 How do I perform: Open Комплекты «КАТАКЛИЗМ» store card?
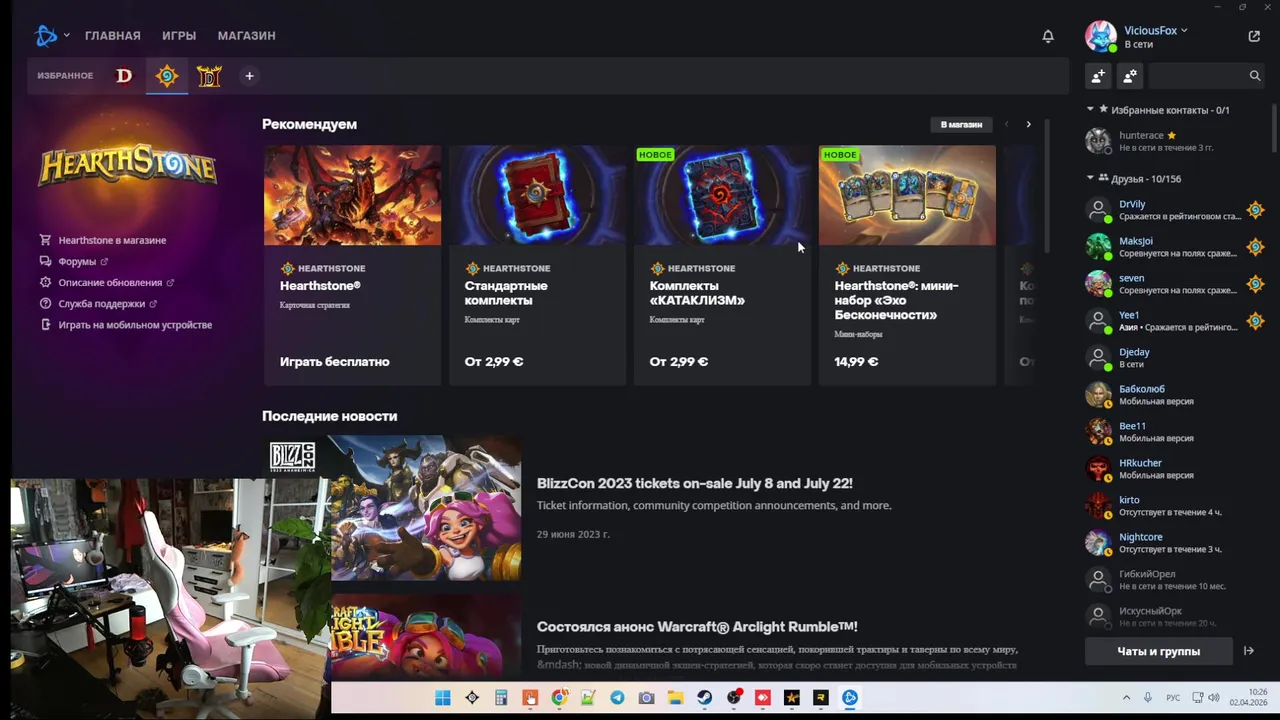click(722, 265)
